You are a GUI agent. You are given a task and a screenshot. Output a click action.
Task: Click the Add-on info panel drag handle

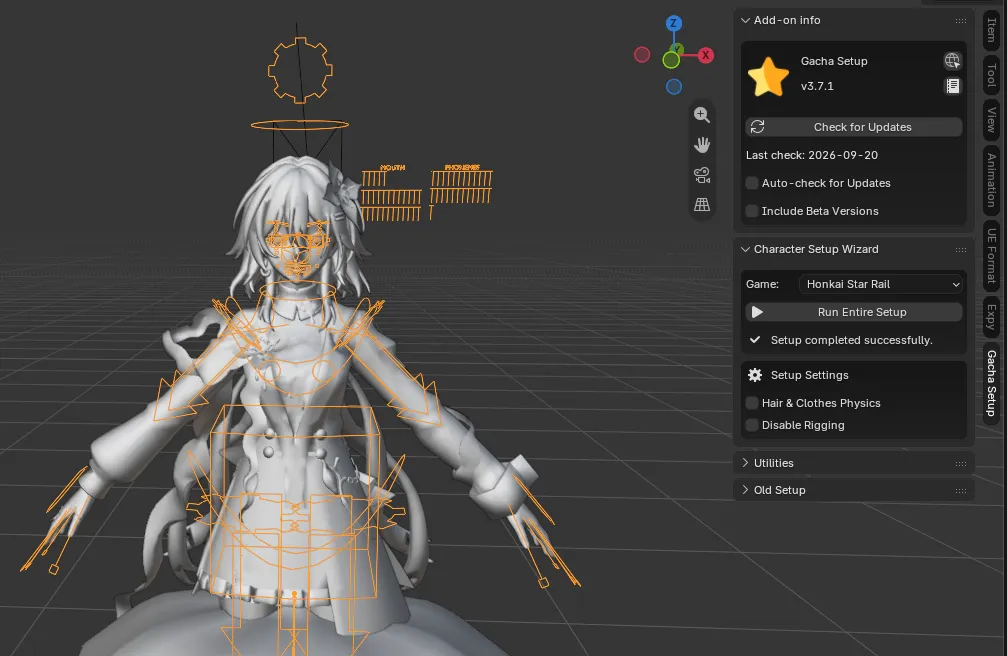coord(961,21)
